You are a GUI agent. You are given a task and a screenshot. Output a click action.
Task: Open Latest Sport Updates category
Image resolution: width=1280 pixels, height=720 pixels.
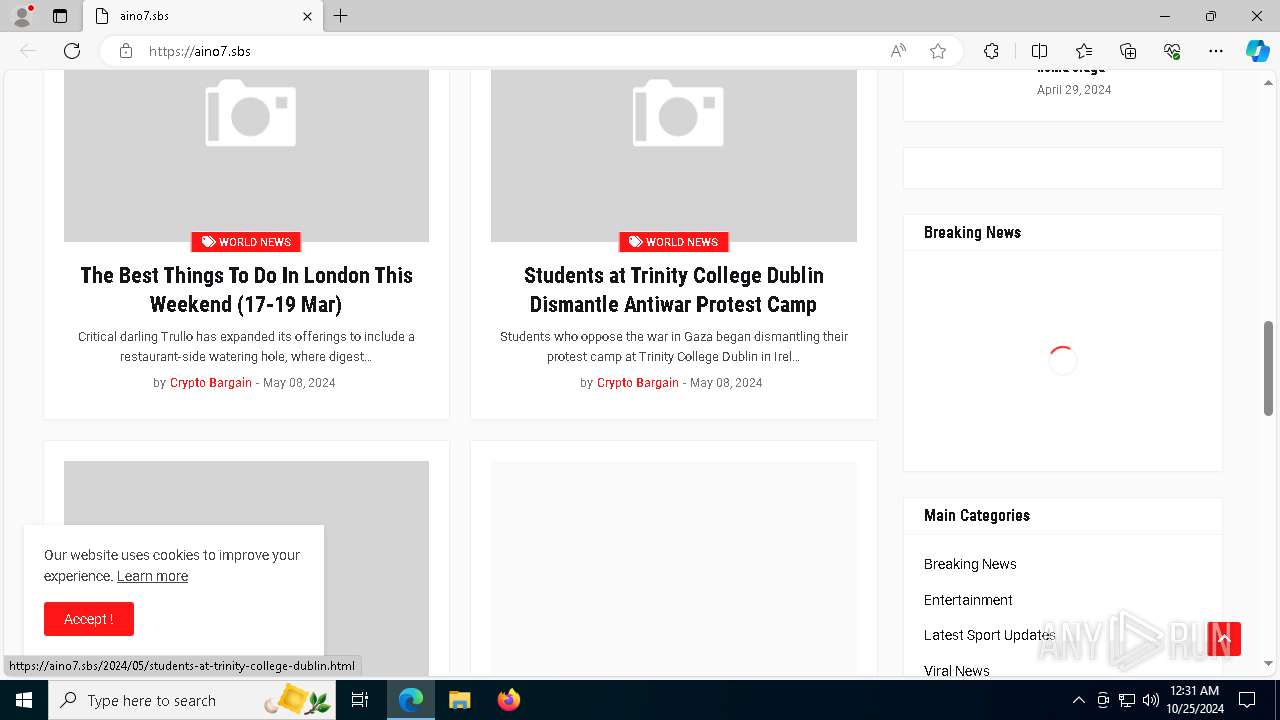click(989, 635)
